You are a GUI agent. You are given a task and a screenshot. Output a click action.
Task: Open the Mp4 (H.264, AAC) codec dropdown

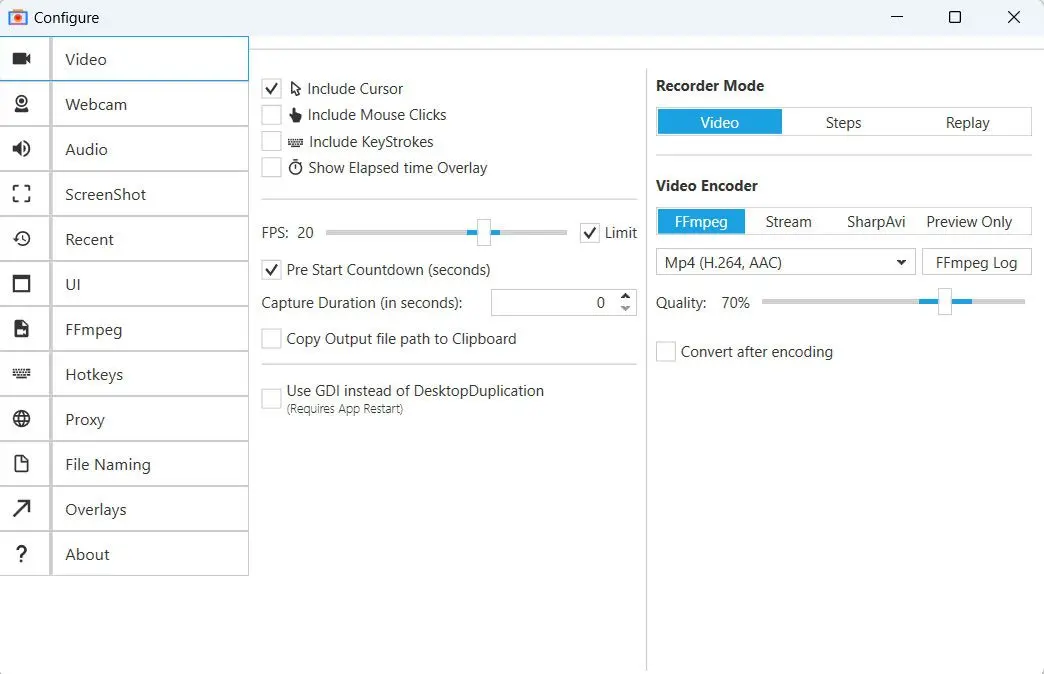(x=786, y=262)
